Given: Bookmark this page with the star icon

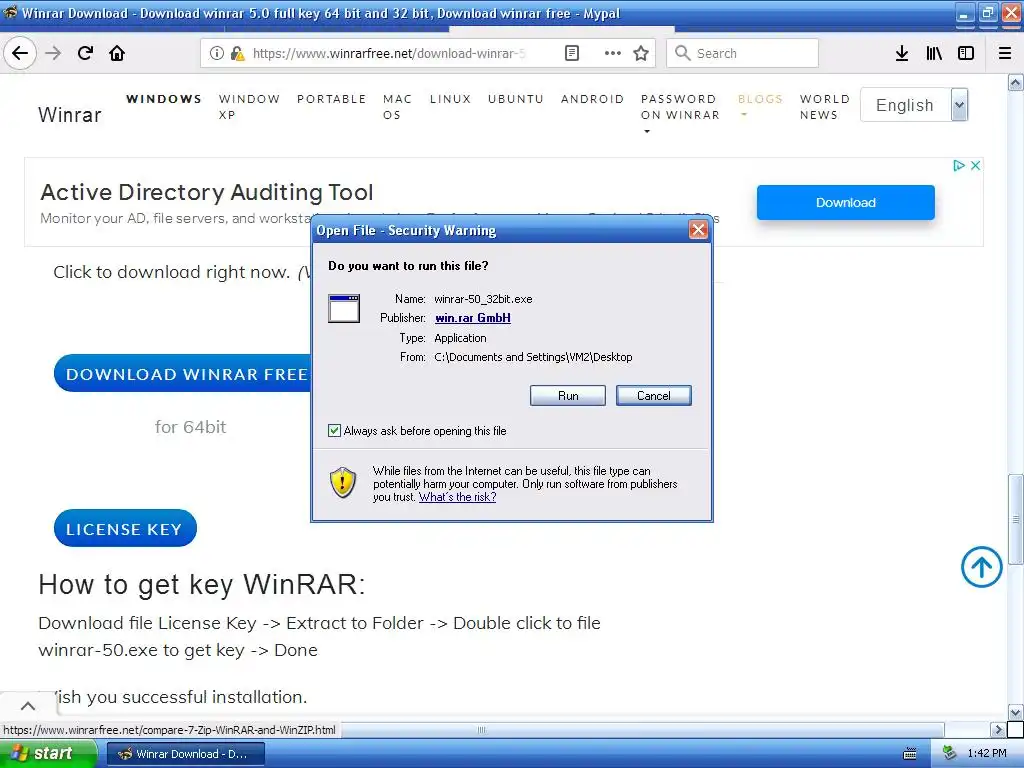Looking at the screenshot, I should tap(641, 53).
